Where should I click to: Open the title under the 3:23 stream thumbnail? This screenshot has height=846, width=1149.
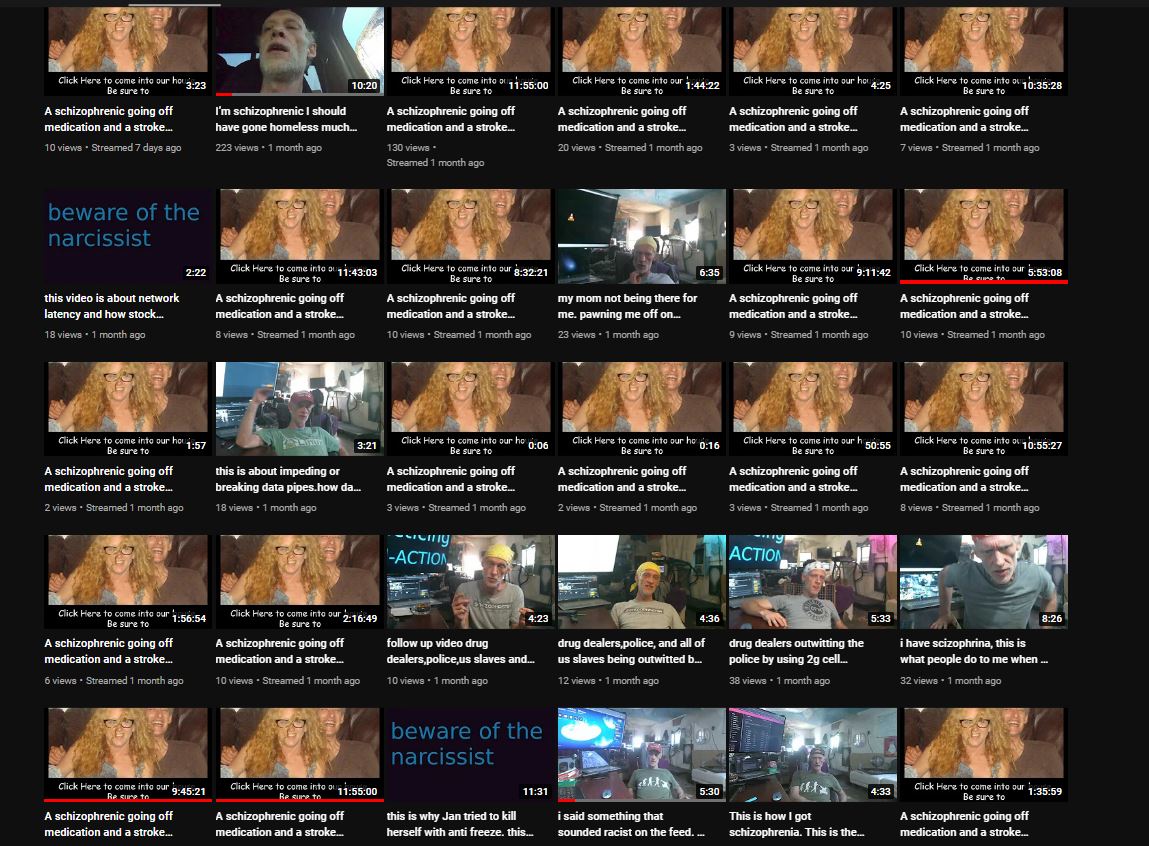108,119
